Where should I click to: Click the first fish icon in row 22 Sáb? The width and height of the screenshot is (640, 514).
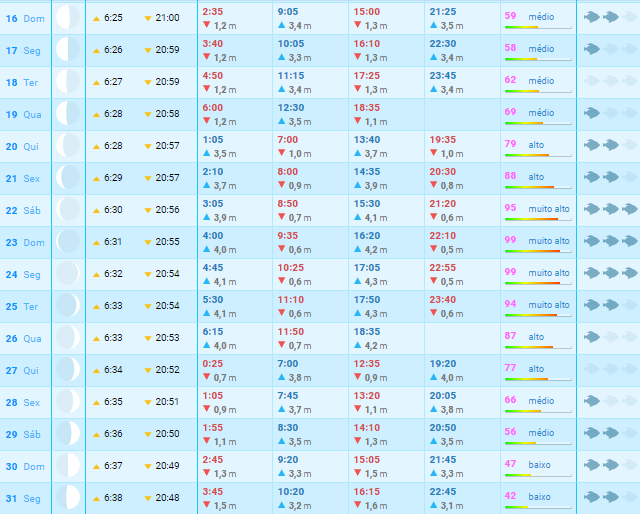coord(592,209)
